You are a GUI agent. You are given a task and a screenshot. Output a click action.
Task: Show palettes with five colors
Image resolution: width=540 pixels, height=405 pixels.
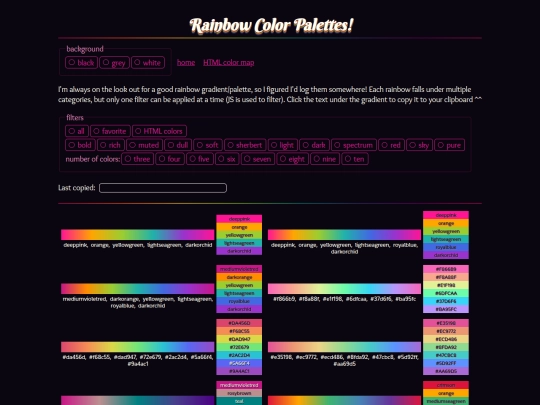coord(200,159)
